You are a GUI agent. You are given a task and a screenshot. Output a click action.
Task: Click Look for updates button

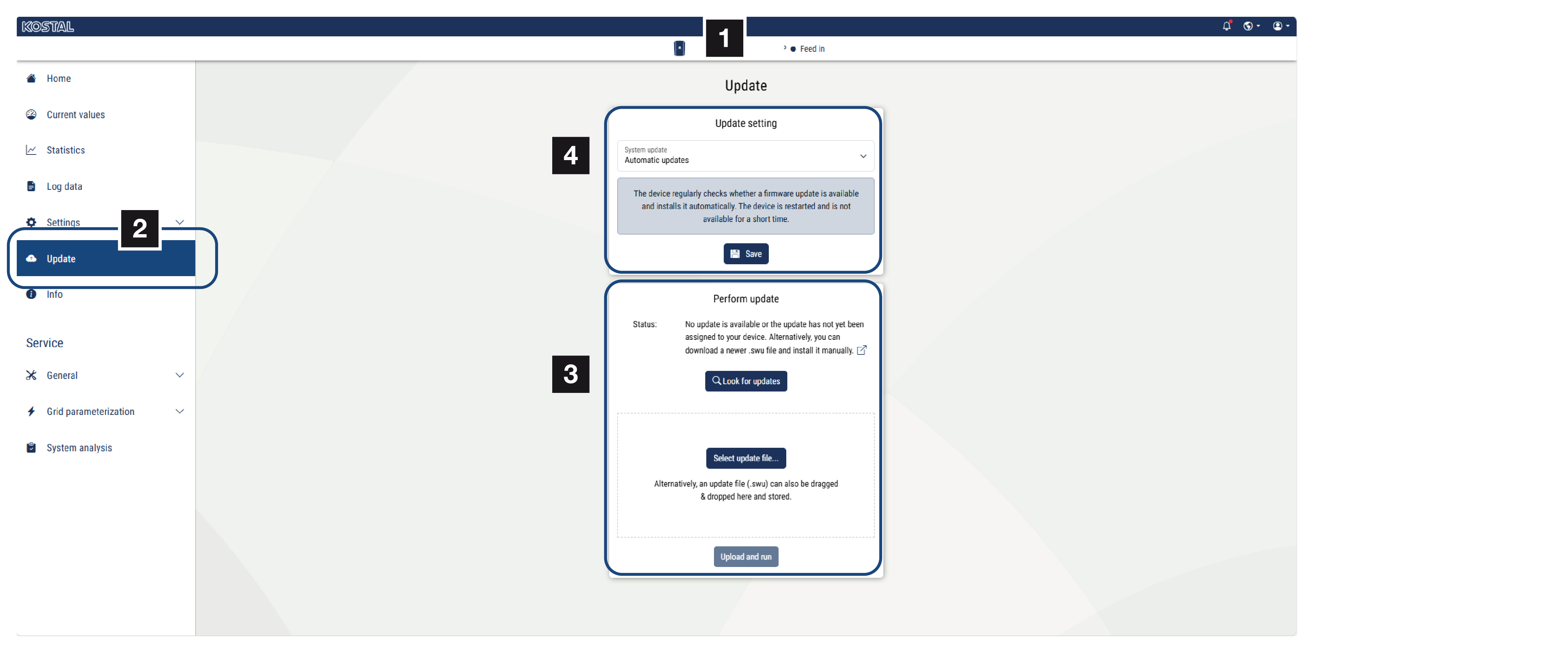[746, 381]
